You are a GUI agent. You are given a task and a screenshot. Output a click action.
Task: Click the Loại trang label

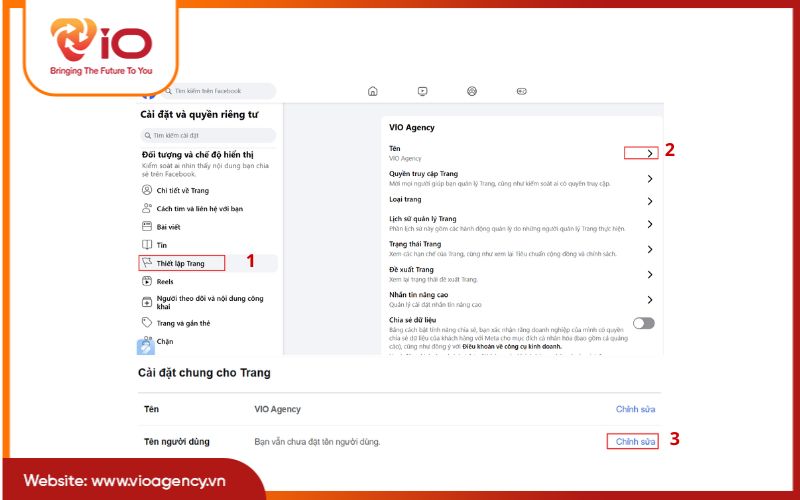[x=405, y=199]
